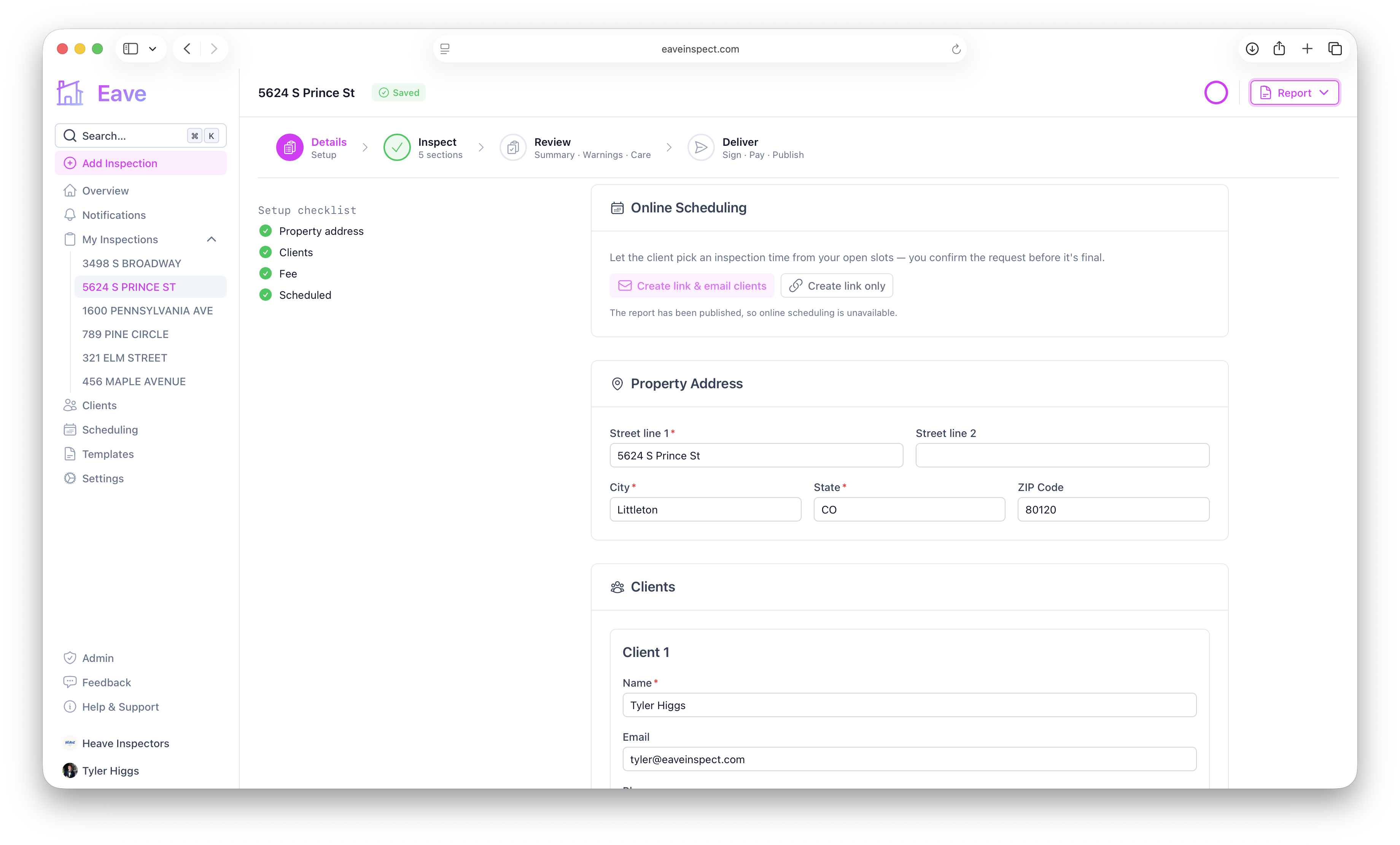Open the Report dropdown

(x=1295, y=93)
